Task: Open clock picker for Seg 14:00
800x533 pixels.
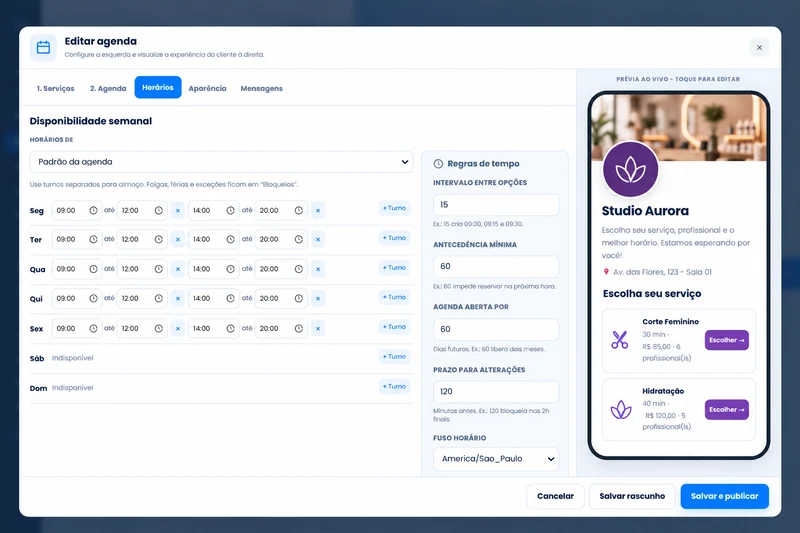Action: tap(231, 210)
